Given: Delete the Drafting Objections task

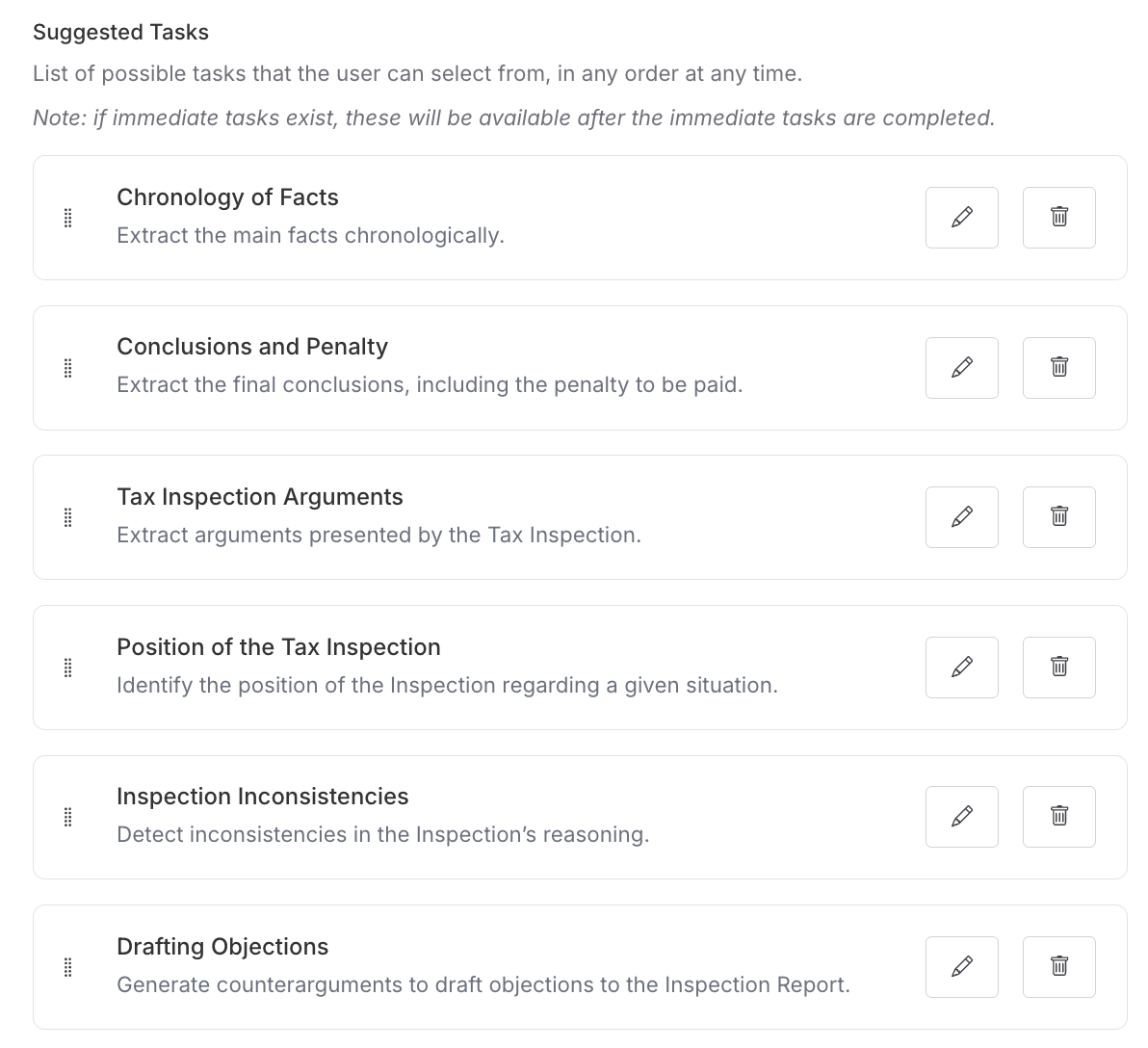Looking at the screenshot, I should 1058,966.
